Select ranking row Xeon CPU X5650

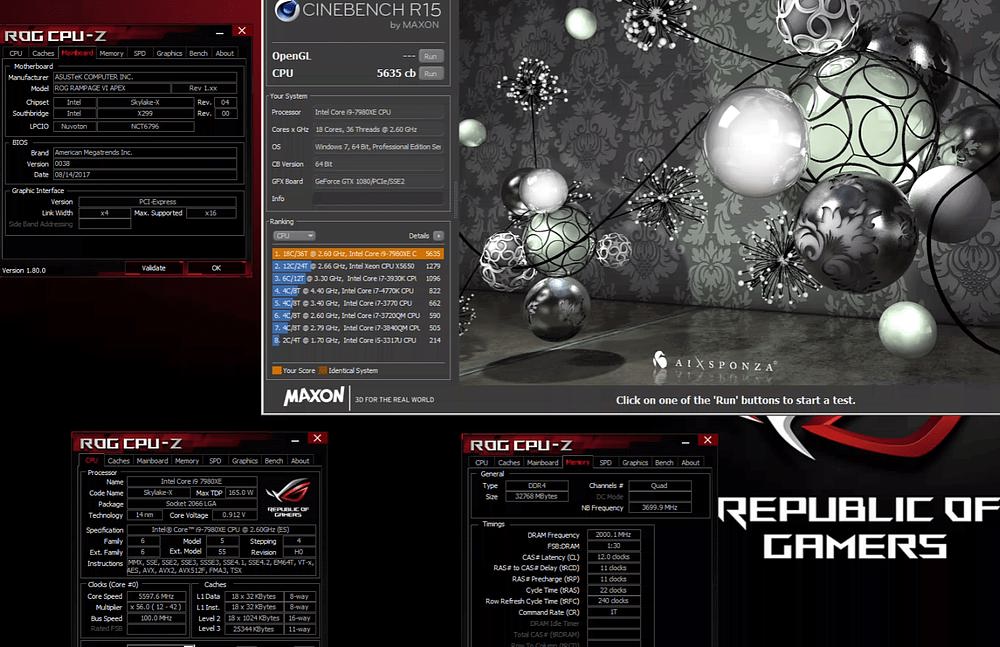pos(358,266)
